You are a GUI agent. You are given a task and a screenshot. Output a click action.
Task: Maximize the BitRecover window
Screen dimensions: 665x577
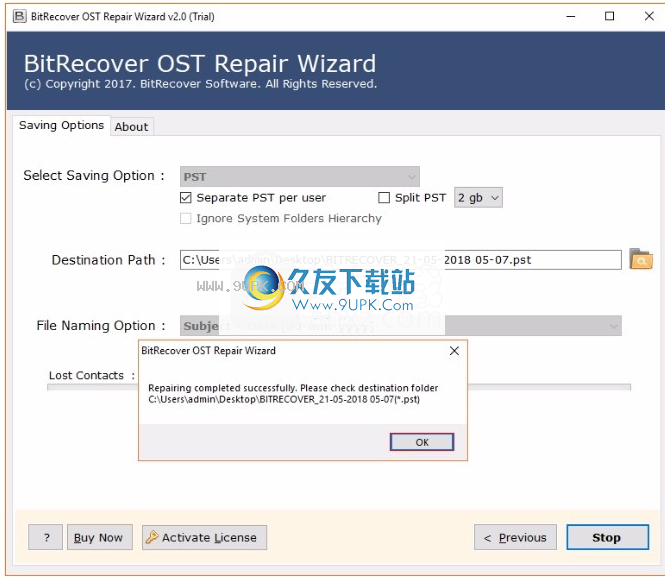pyautogui.click(x=609, y=16)
